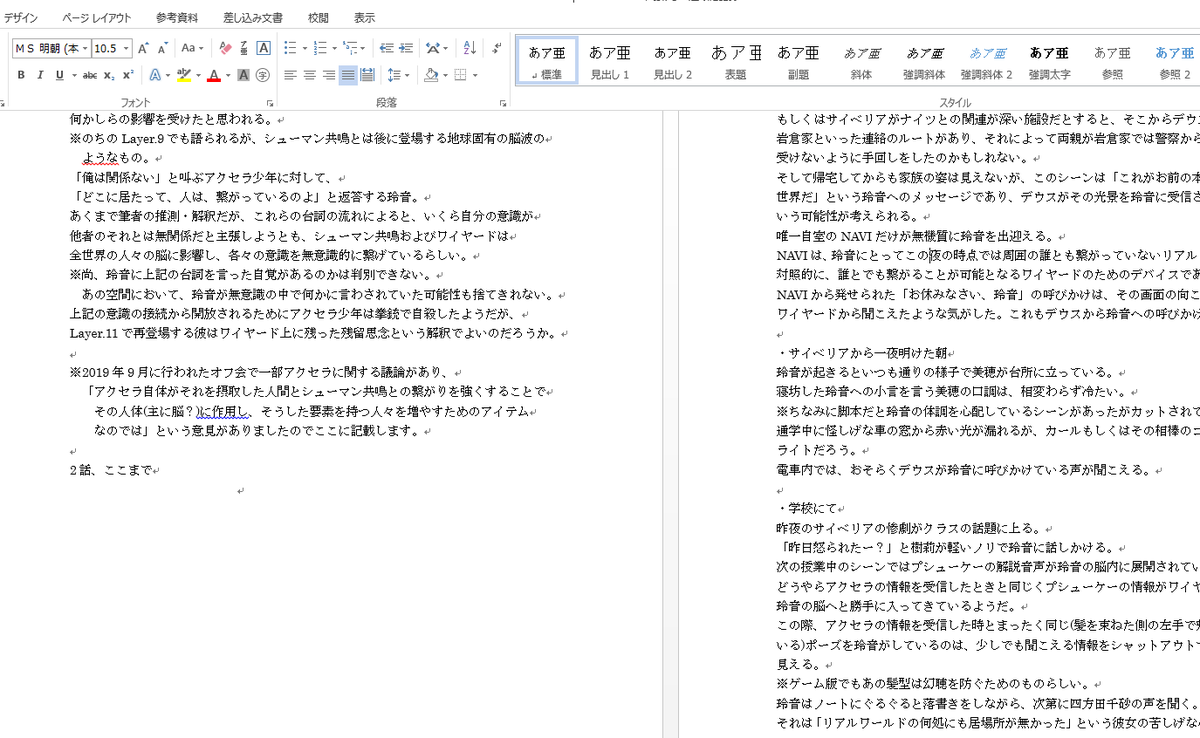Image resolution: width=1200 pixels, height=738 pixels.
Task: Insert a bulleted list
Action: coord(289,48)
